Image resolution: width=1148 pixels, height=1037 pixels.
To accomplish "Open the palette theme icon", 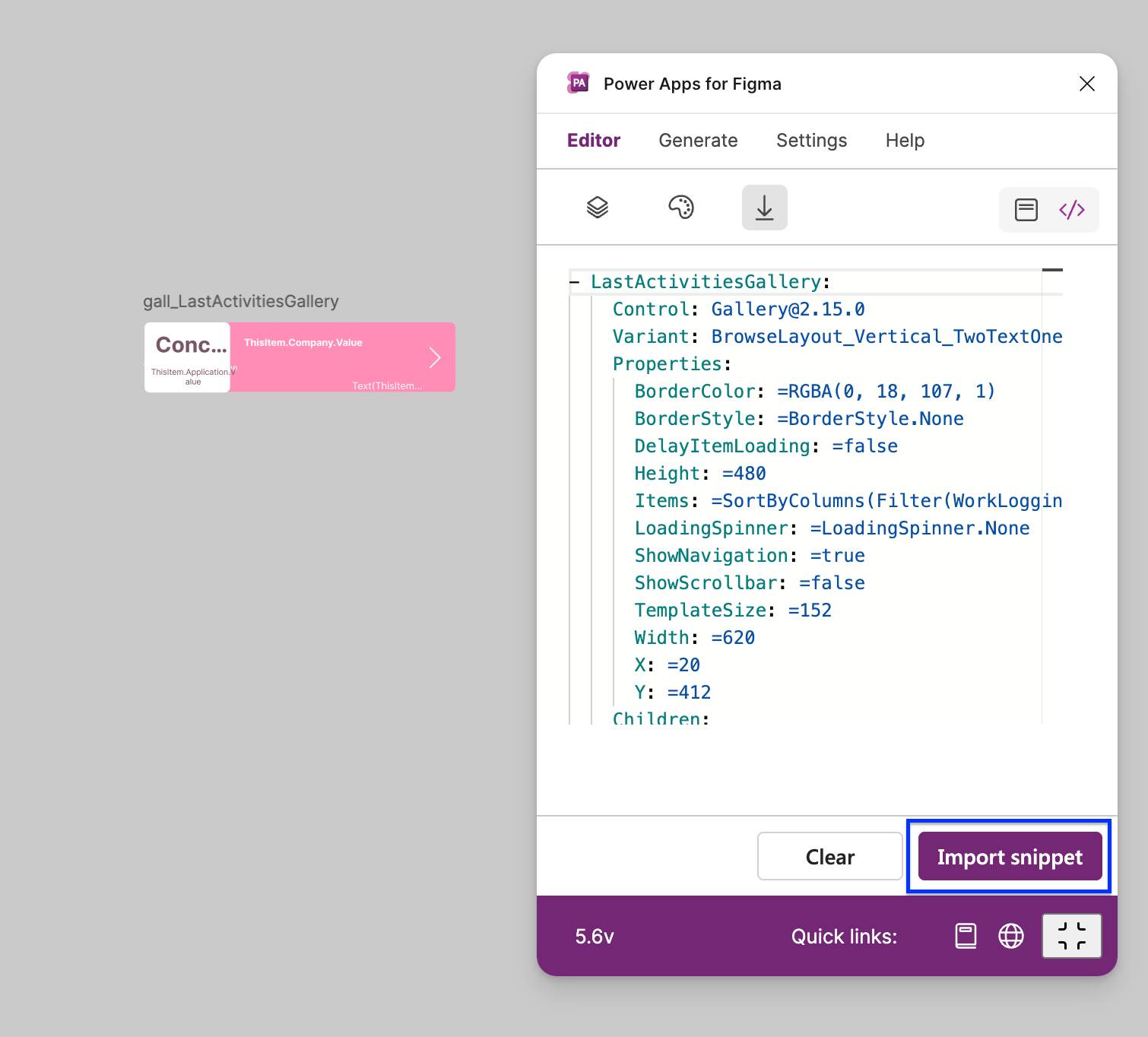I will pos(681,207).
